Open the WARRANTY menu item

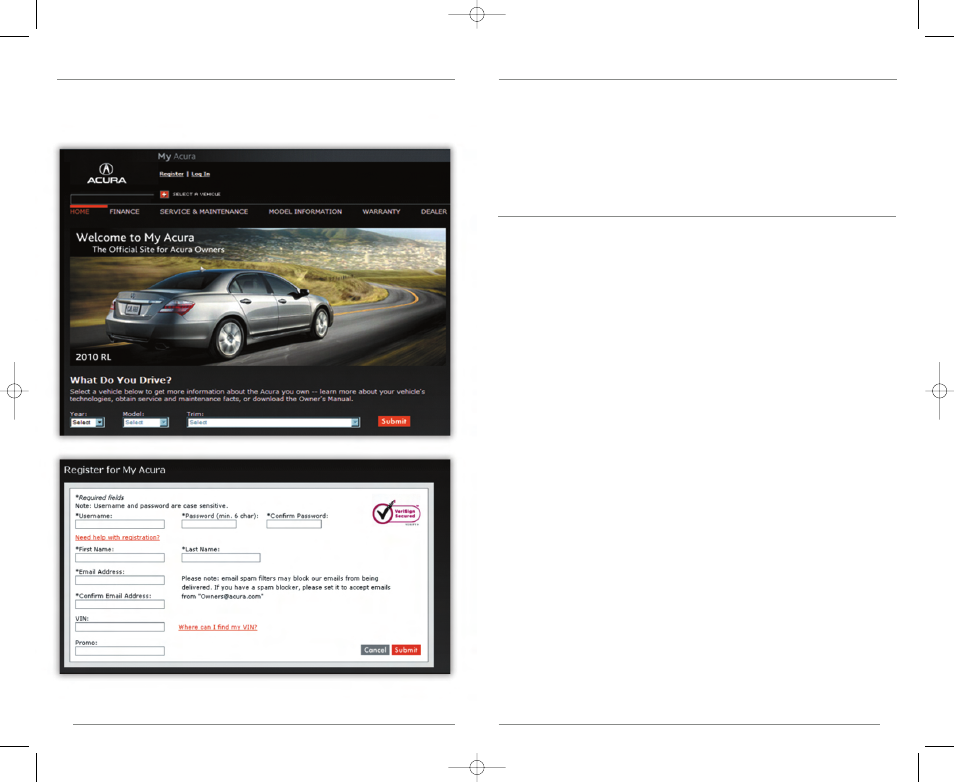pyautogui.click(x=381, y=212)
